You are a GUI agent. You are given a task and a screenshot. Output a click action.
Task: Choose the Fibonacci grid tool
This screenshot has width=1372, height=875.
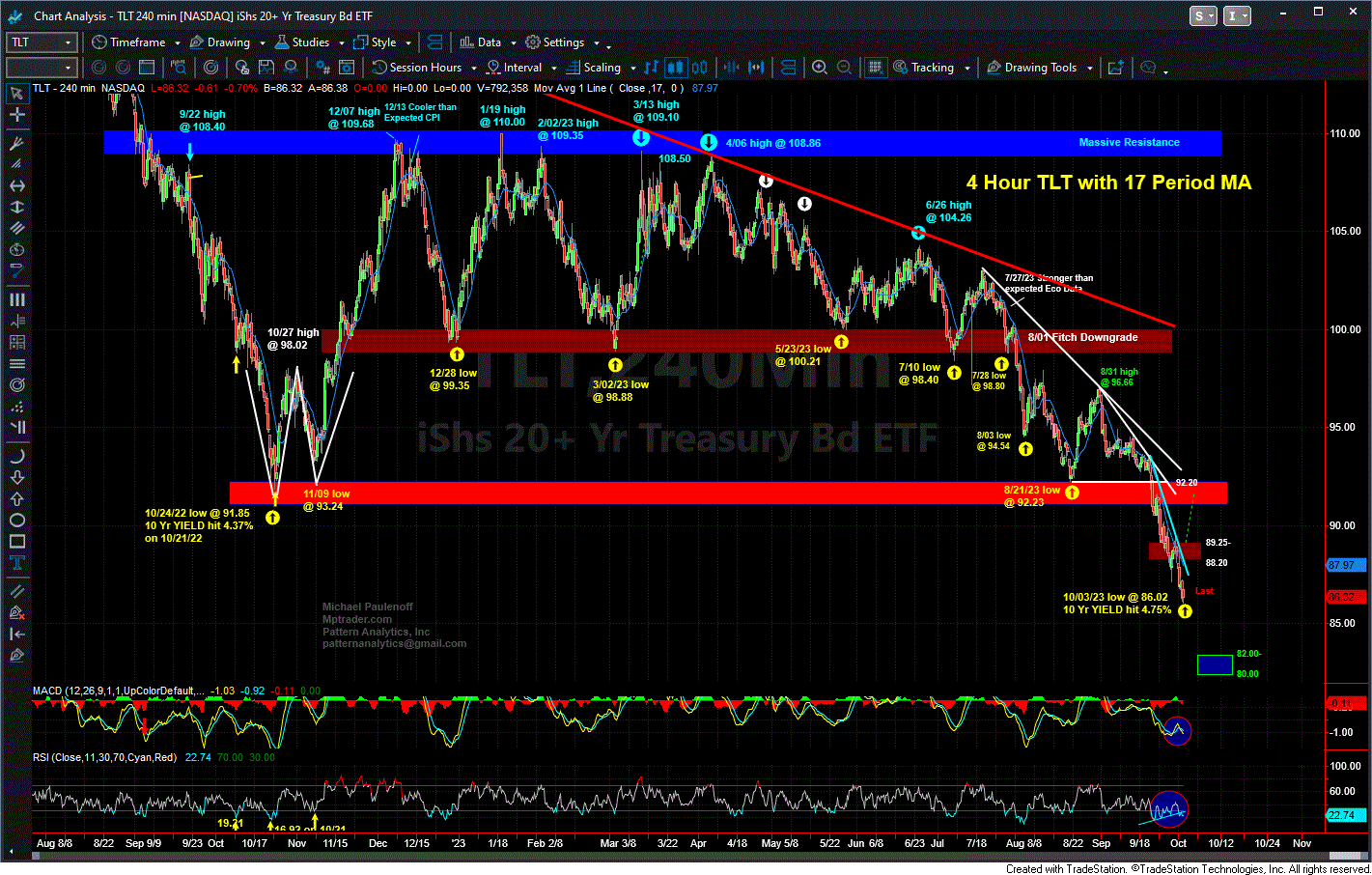(16, 342)
